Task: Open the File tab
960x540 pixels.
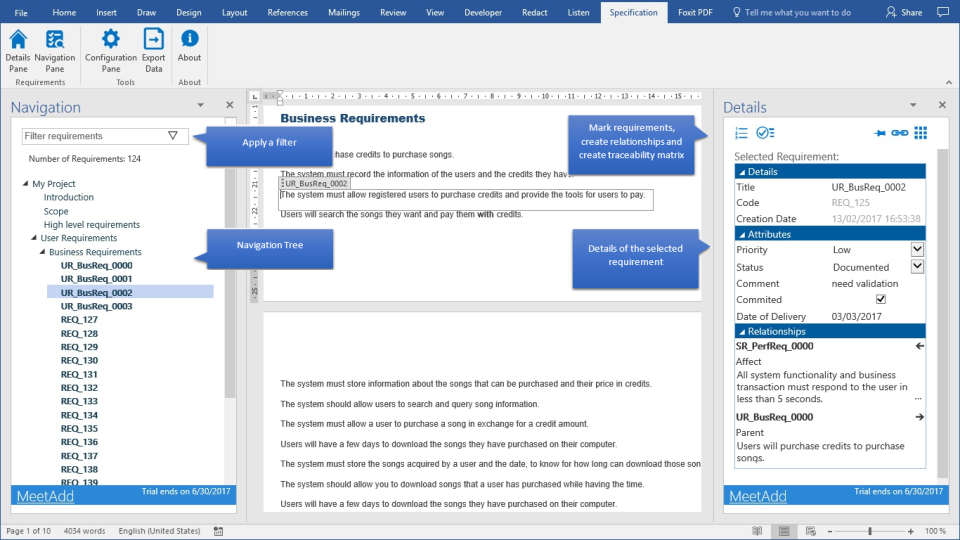Action: [x=21, y=12]
